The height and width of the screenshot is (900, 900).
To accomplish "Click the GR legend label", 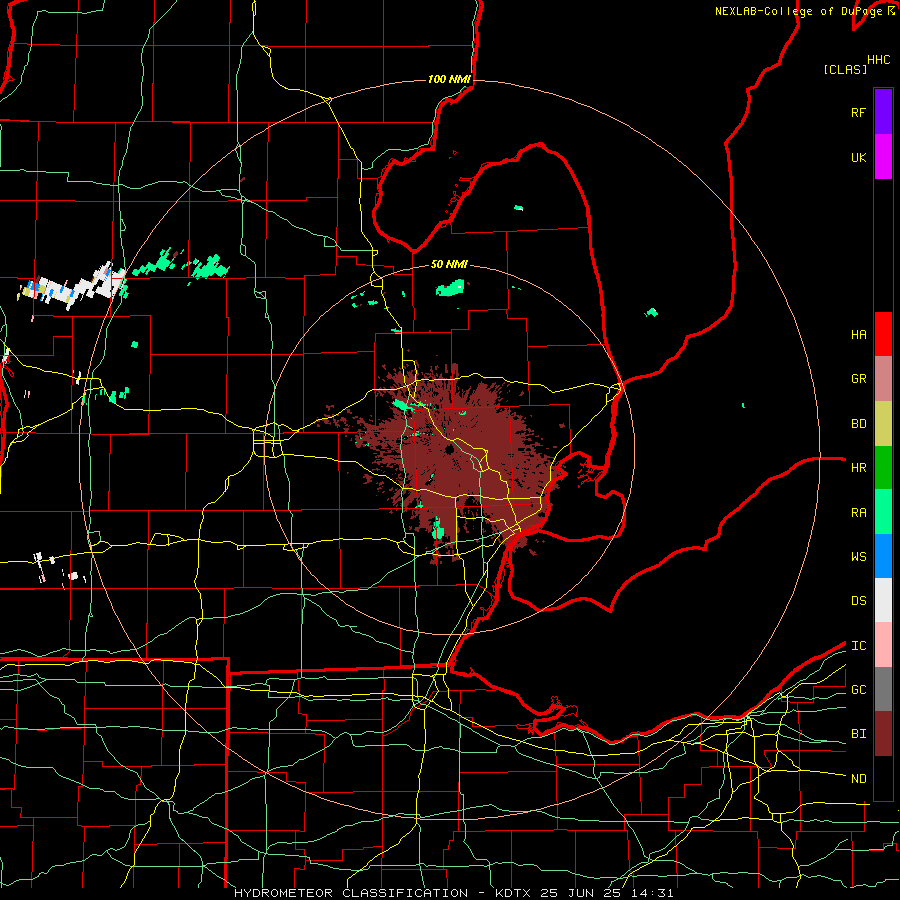I will (858, 379).
